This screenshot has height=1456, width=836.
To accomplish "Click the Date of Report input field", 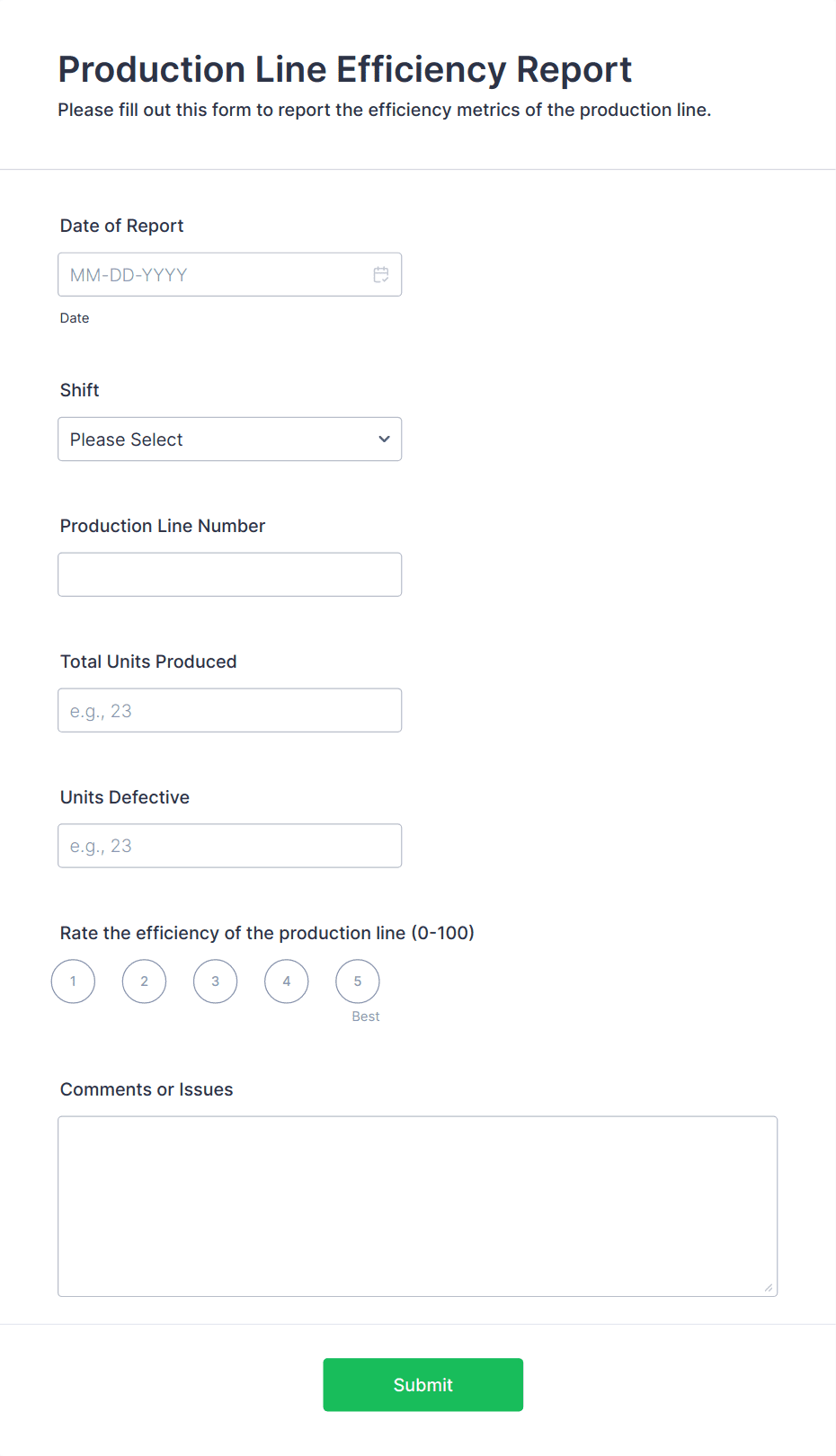I will (229, 275).
